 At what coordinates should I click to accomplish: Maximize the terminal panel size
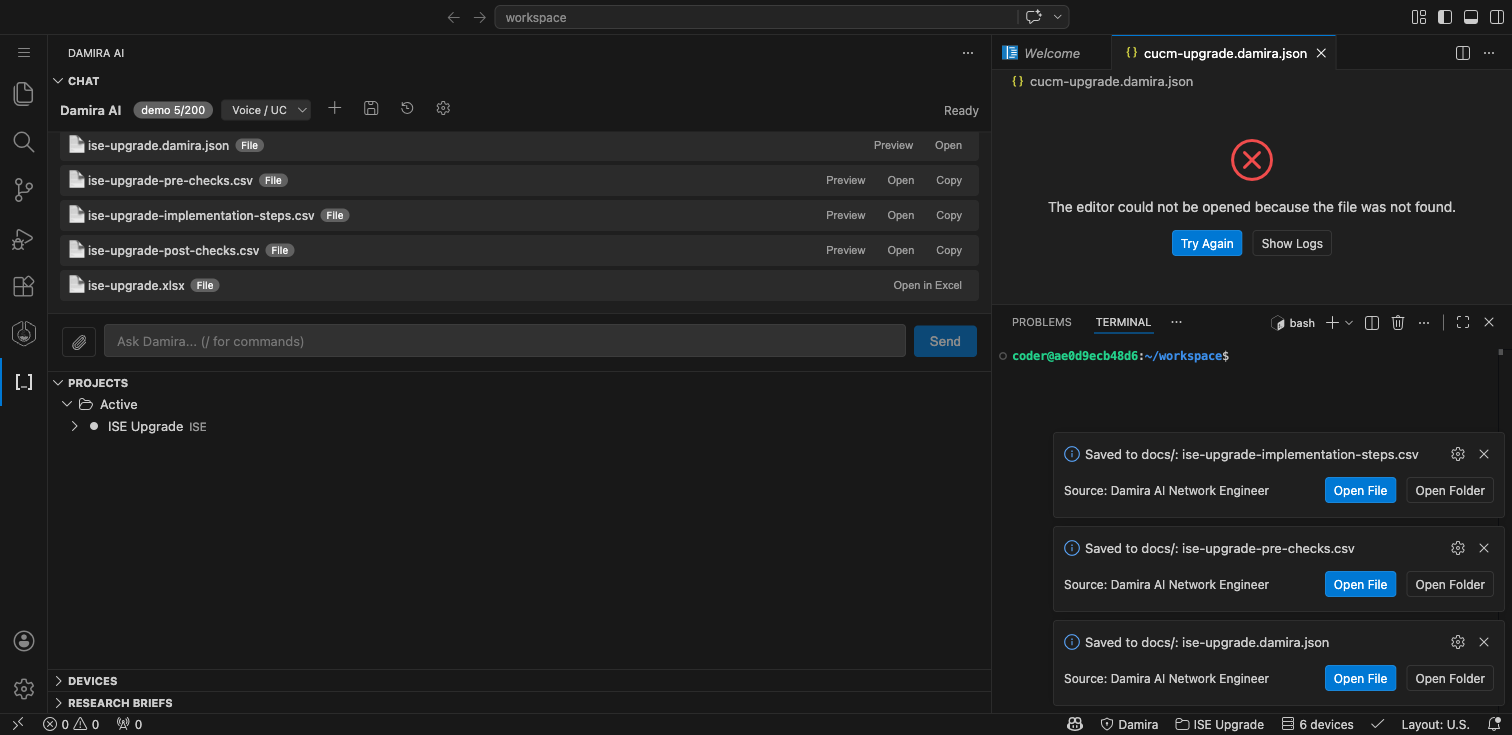[x=1462, y=322]
